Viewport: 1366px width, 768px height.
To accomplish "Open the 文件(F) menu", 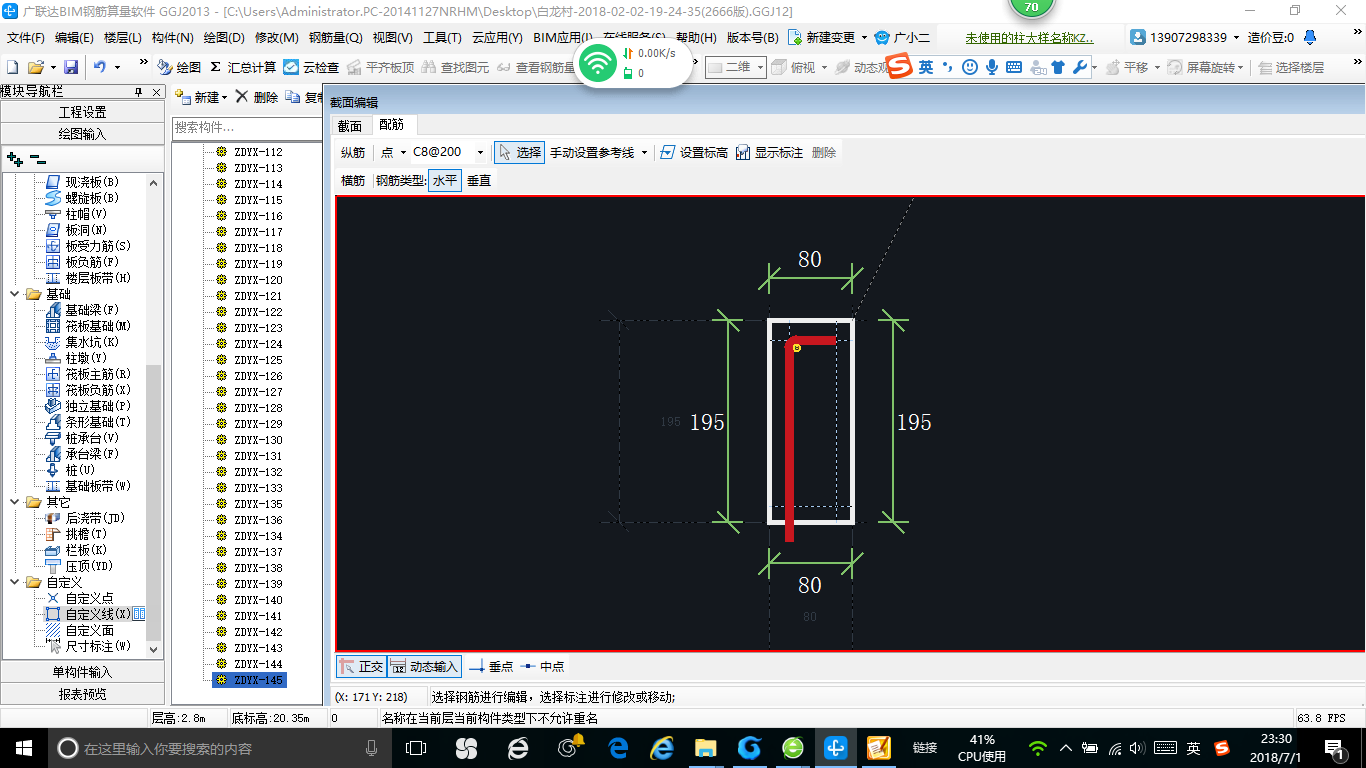I will tap(26, 38).
